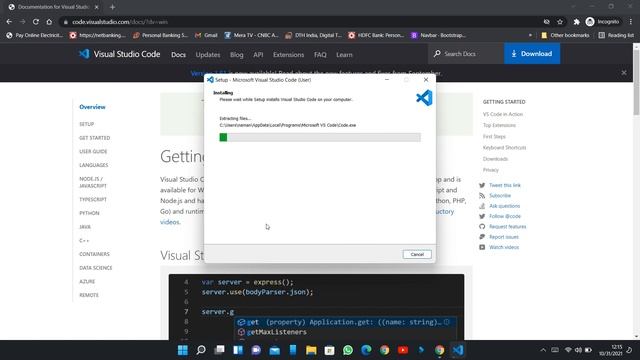
Task: Open the taskbar clock and date
Action: (611, 350)
